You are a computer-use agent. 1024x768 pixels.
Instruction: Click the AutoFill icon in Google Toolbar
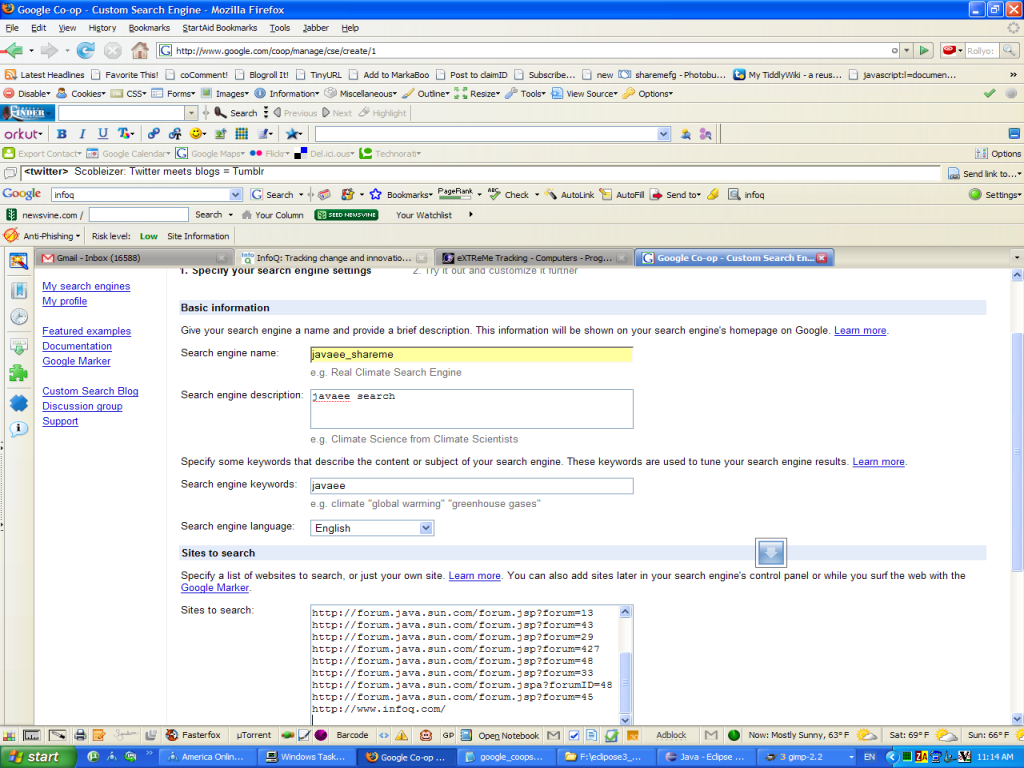coord(606,195)
